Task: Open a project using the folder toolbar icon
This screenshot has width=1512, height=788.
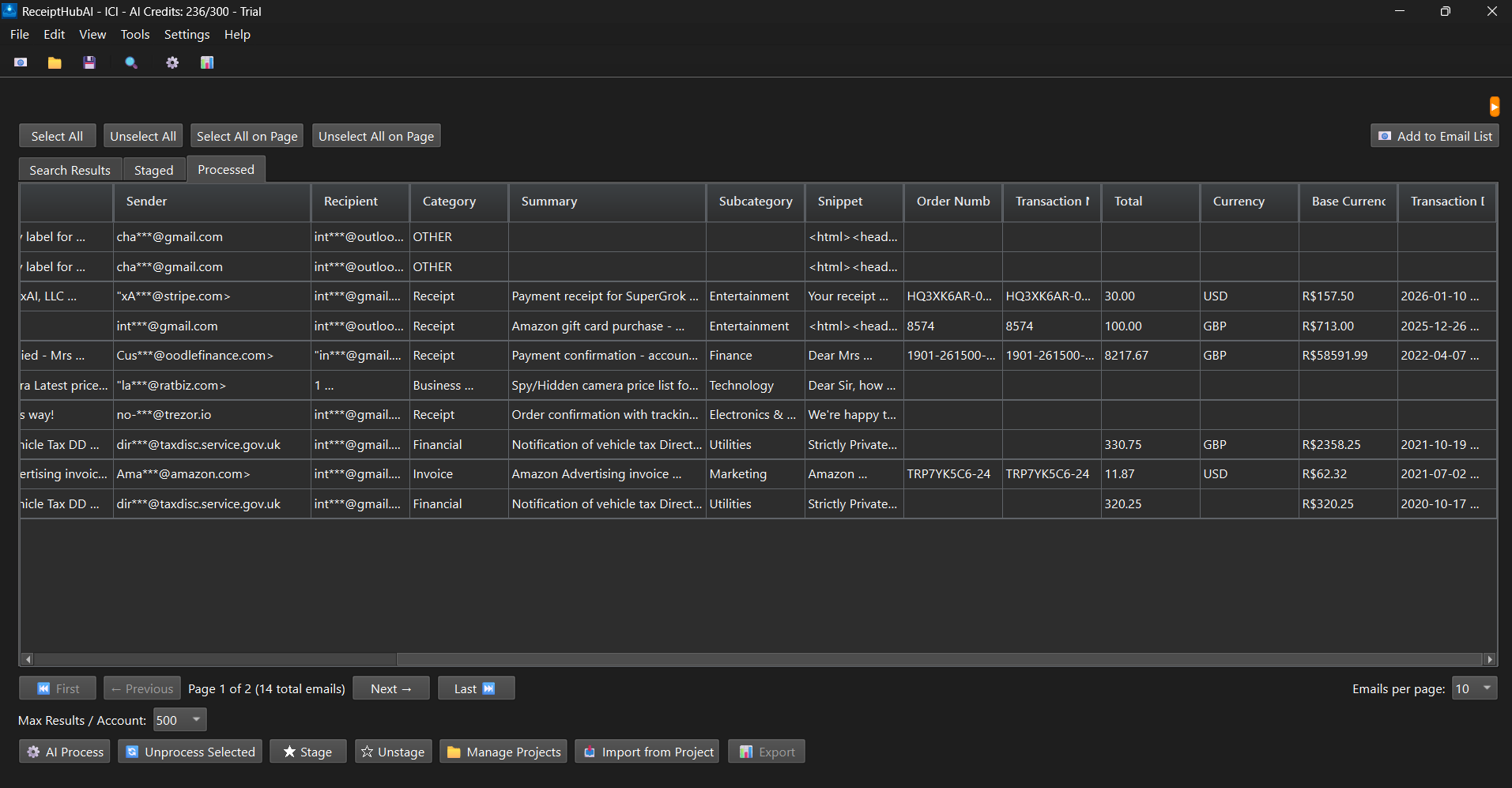Action: pos(54,62)
